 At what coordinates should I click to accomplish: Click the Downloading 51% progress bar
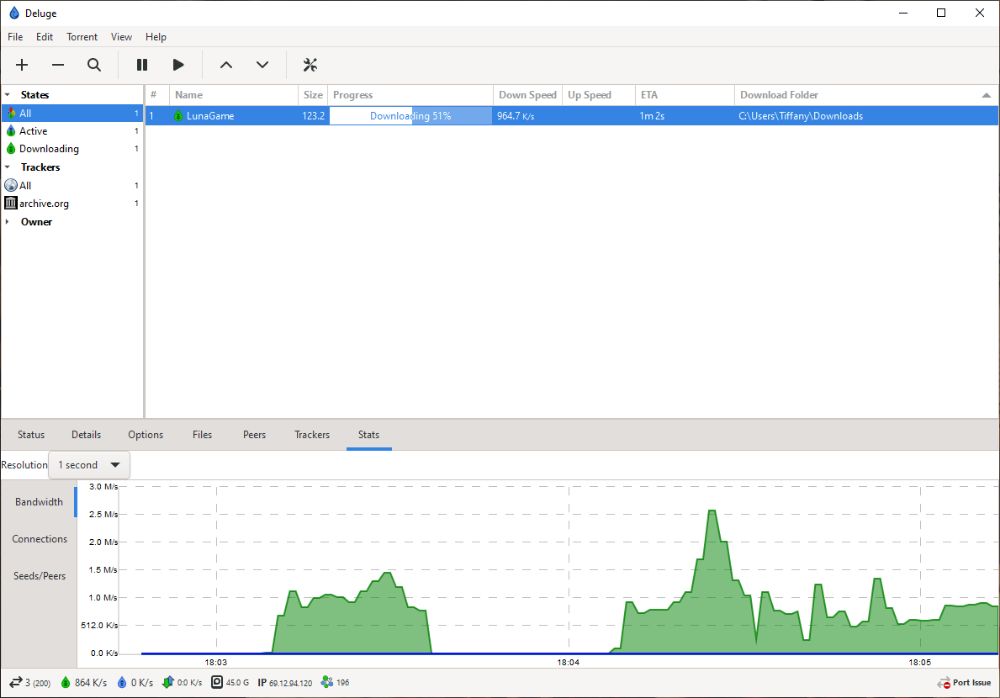click(410, 115)
